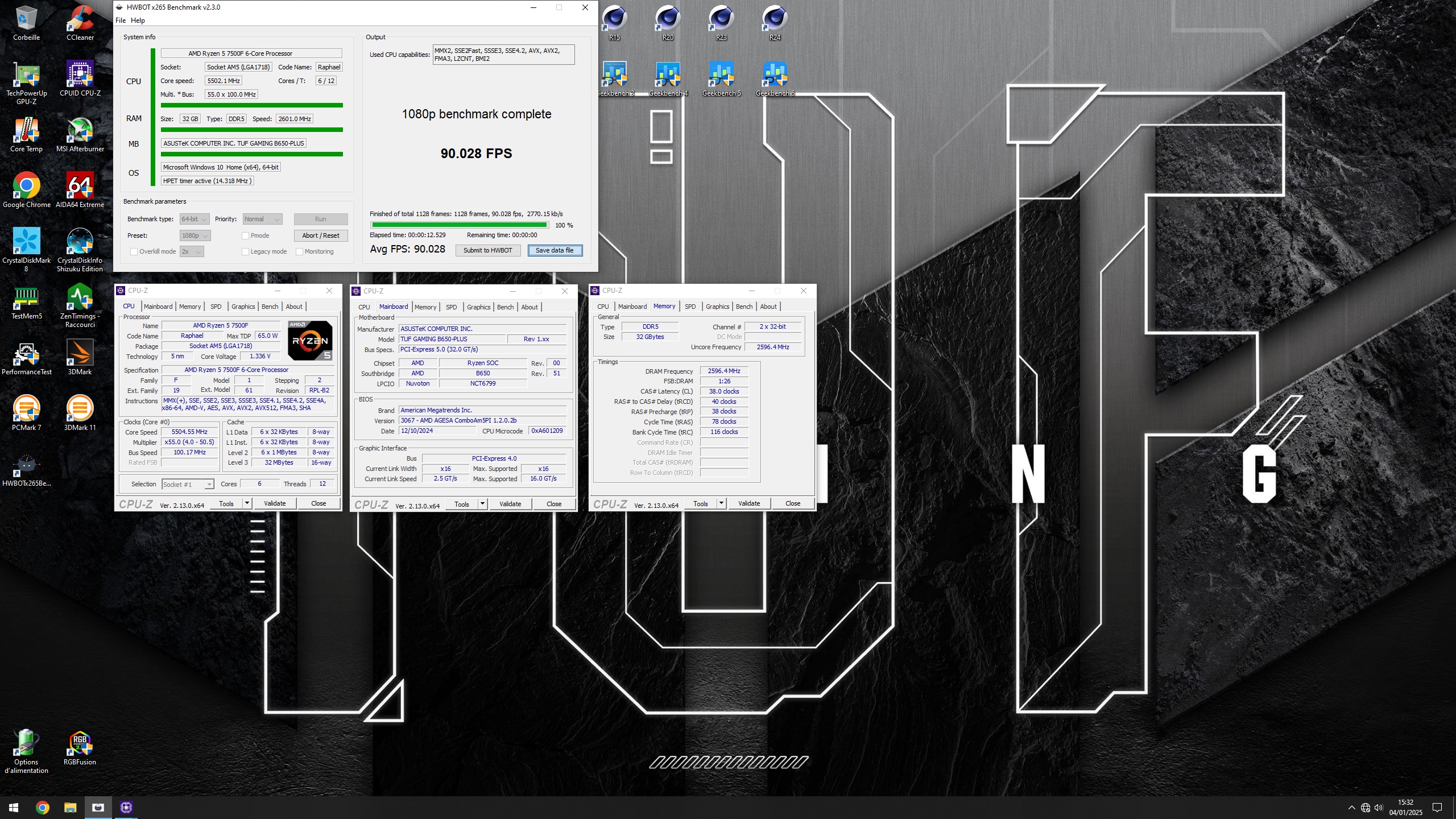Screen dimensions: 1456x819
Task: Open CrystalDiskInfo Shizuku Edition icon
Action: pyautogui.click(x=80, y=250)
